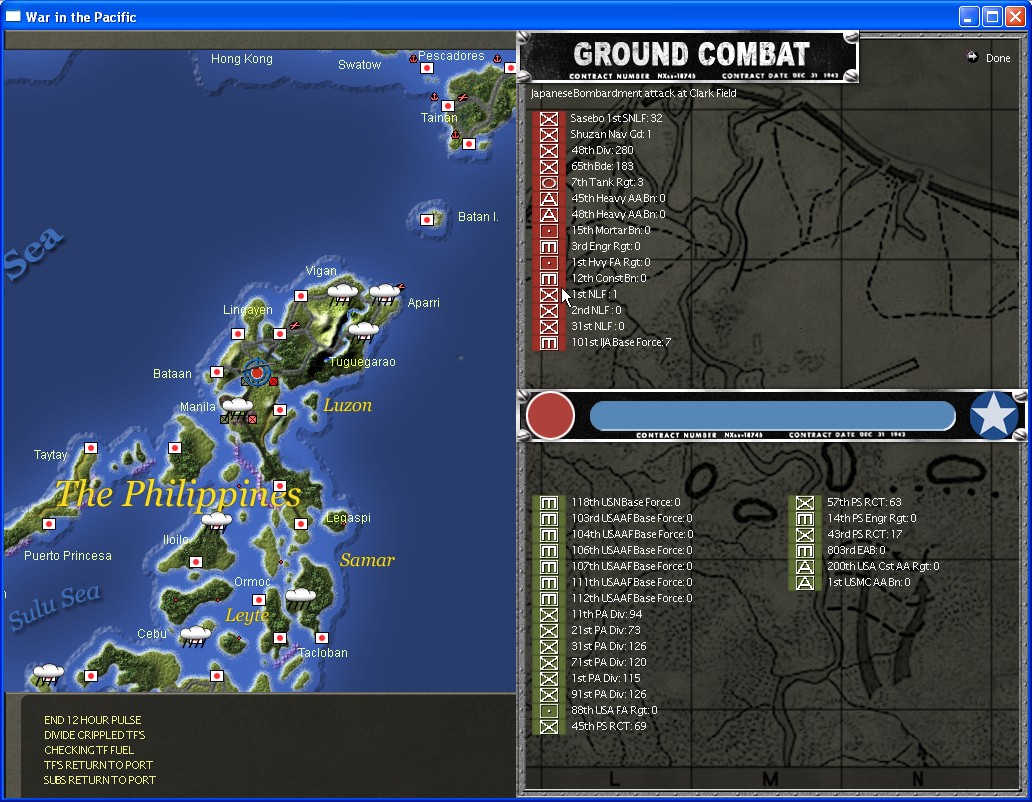Maximize the War in the Pacific window
The height and width of the screenshot is (802, 1032).
(x=992, y=17)
